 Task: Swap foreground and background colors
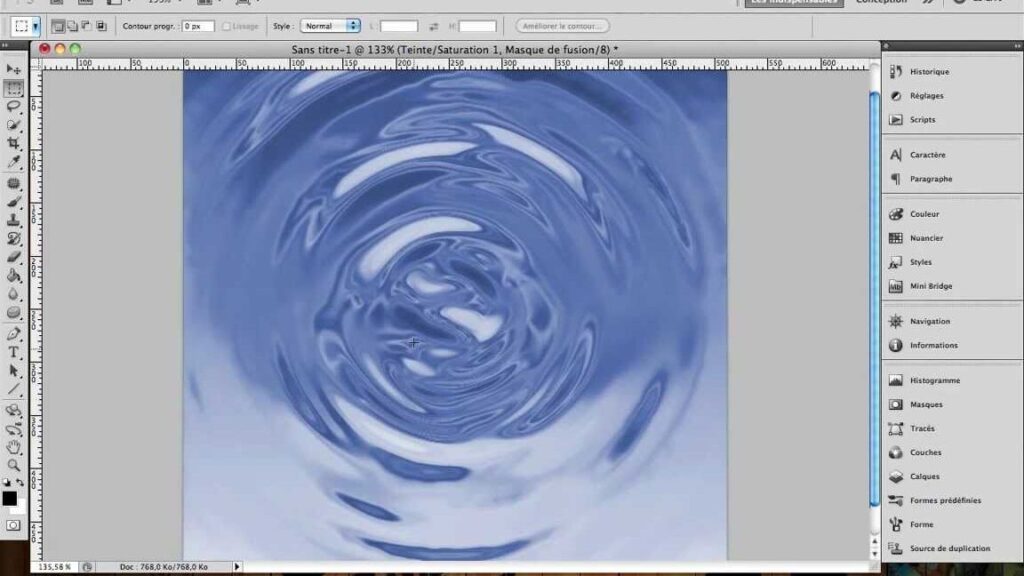pyautogui.click(x=20, y=483)
